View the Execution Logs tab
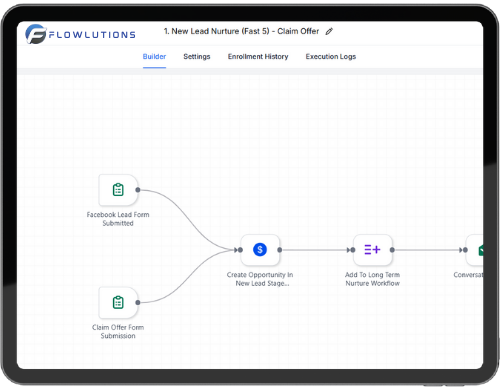 [x=331, y=56]
